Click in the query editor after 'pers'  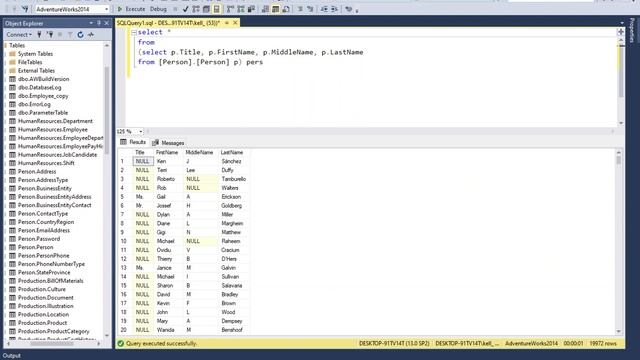coord(264,62)
